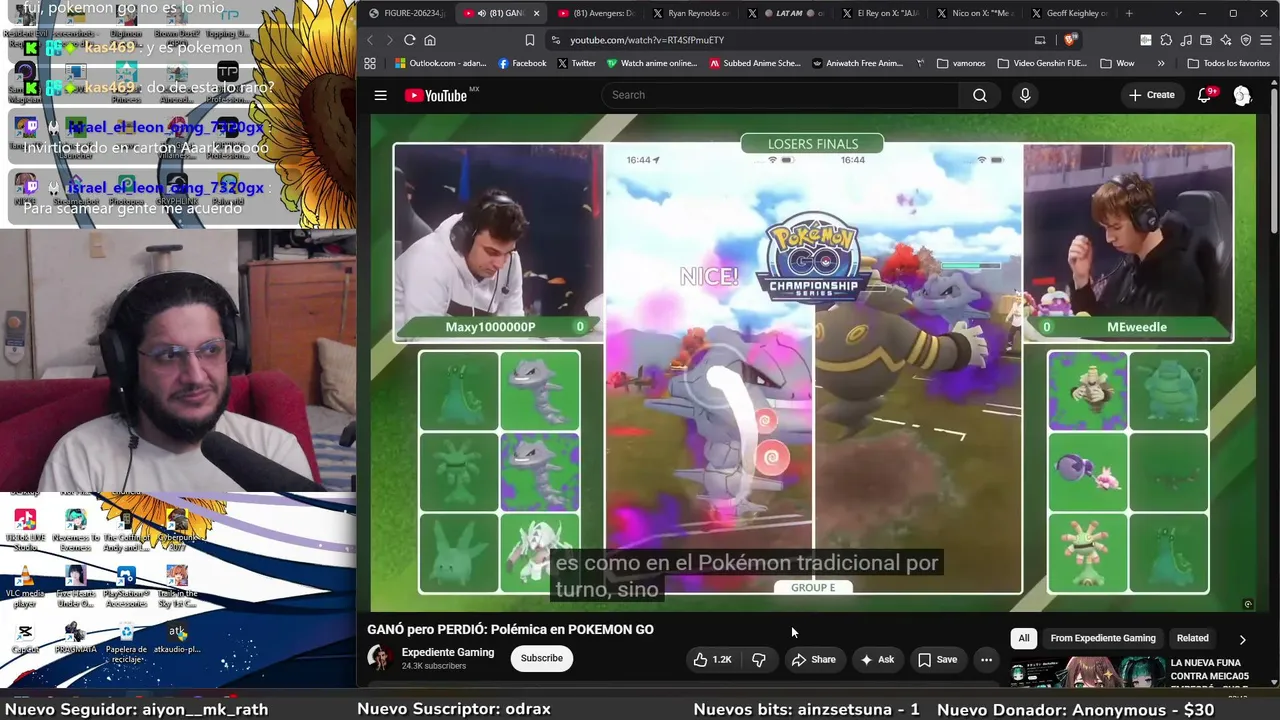The height and width of the screenshot is (720, 1280).
Task: Click the Brave shields lion icon
Action: tap(1071, 40)
